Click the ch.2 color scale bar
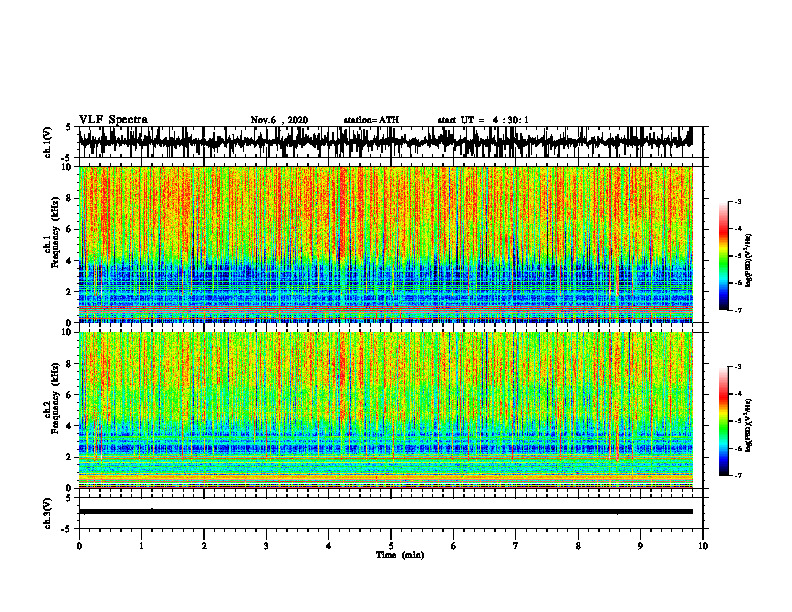 pyautogui.click(x=724, y=421)
